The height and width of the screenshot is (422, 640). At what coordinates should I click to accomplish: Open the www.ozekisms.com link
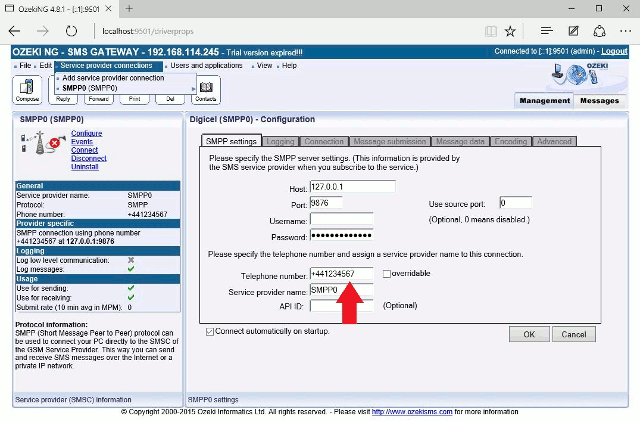pyautogui.click(x=412, y=412)
